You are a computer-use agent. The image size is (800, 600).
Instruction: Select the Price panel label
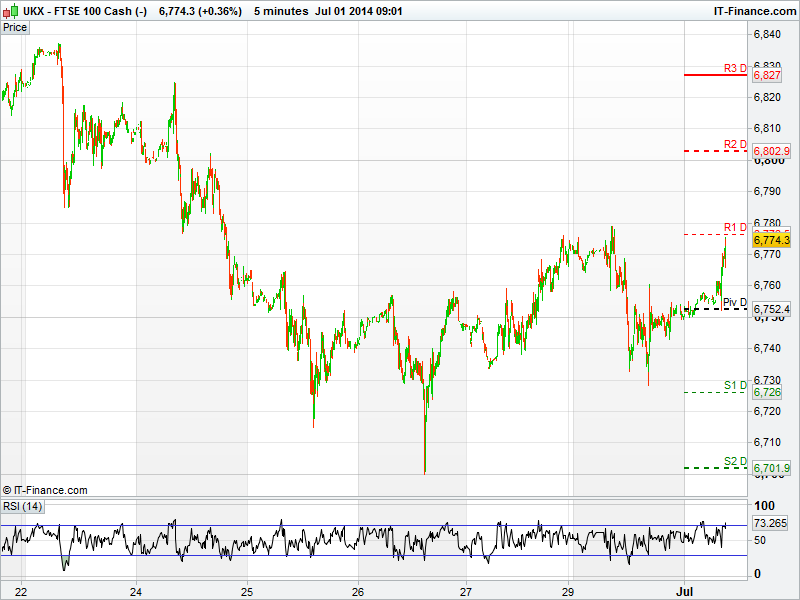[15, 27]
